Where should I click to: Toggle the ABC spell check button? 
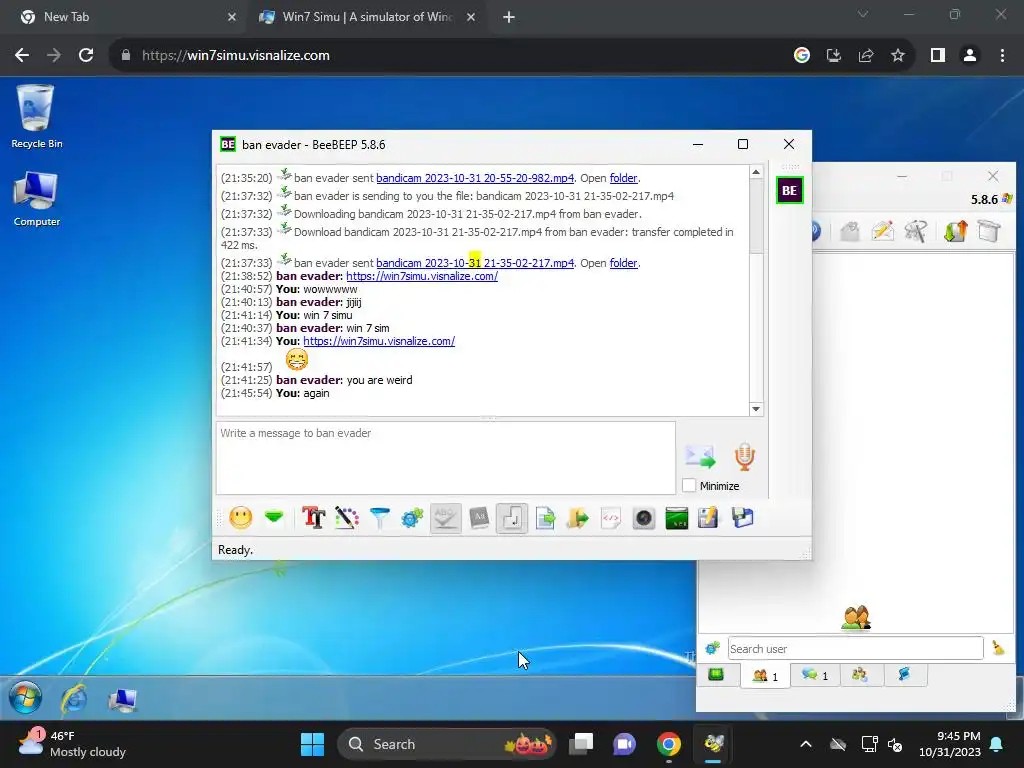tap(446, 519)
